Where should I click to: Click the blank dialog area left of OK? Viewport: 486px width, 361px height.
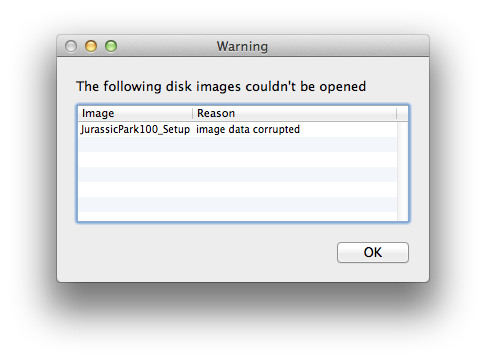tap(200, 252)
